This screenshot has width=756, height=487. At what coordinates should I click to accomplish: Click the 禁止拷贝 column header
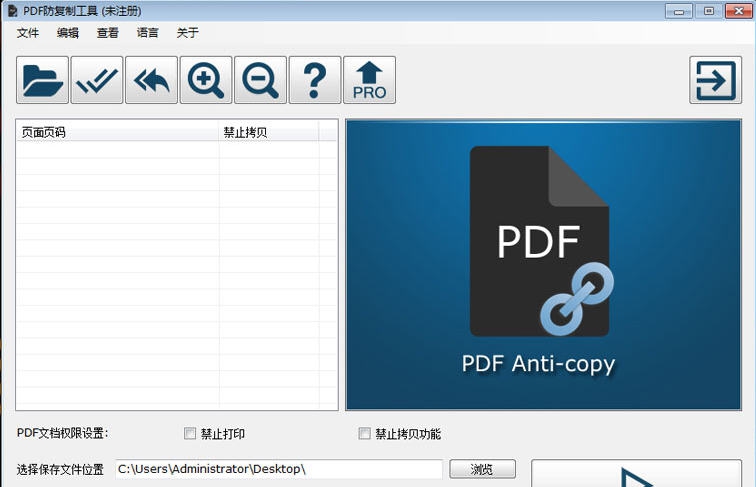[269, 132]
